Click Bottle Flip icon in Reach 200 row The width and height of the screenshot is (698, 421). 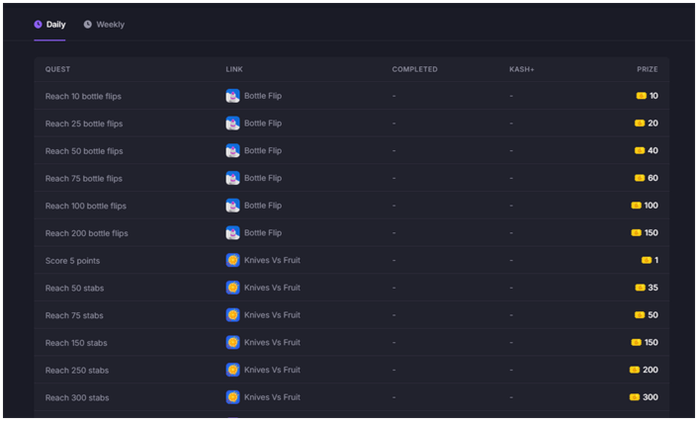[x=233, y=233]
